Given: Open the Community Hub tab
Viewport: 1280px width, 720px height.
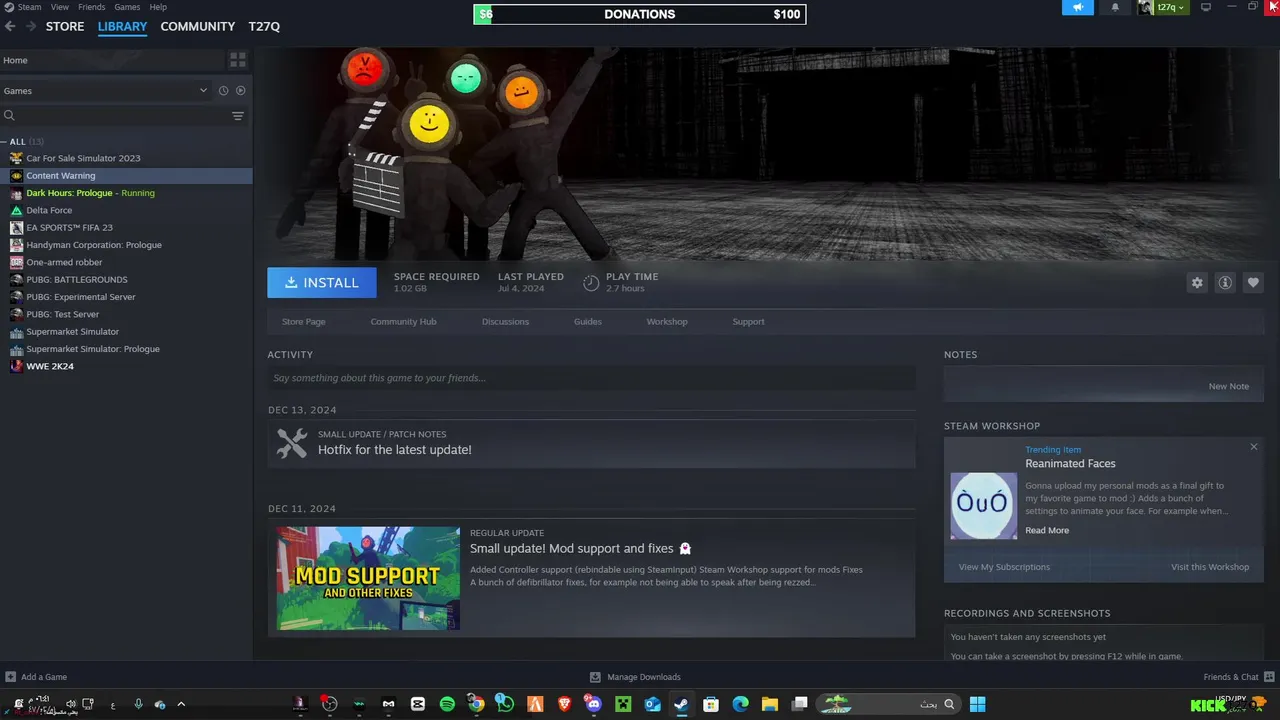Looking at the screenshot, I should pos(403,322).
